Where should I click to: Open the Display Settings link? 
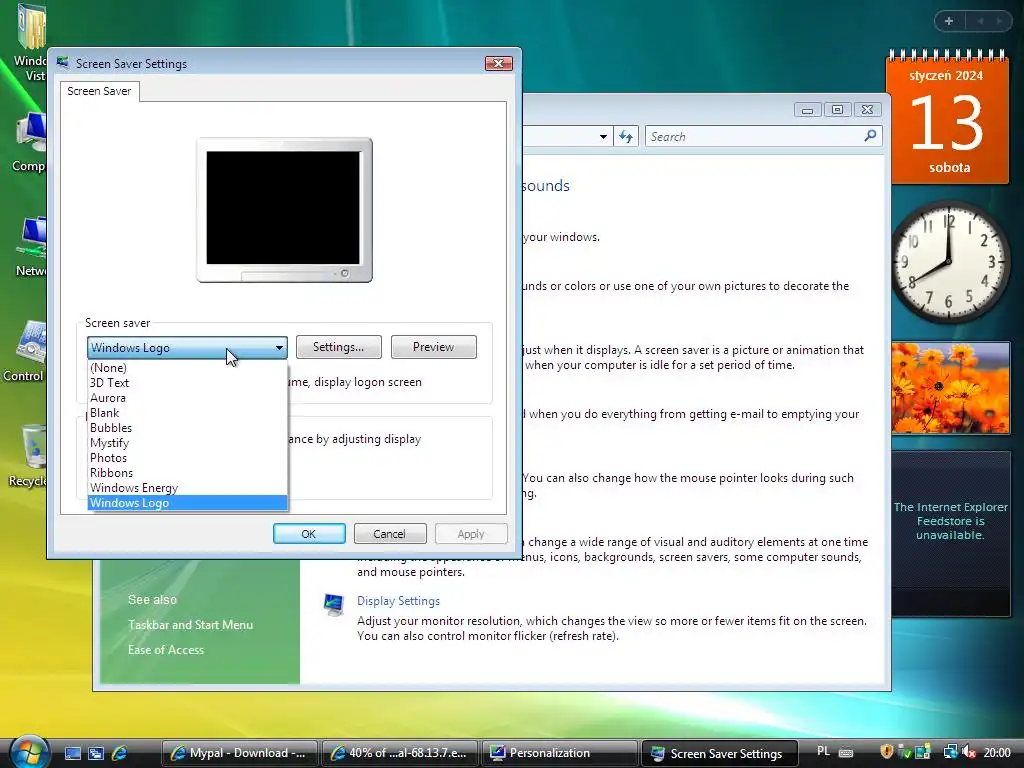pos(398,601)
